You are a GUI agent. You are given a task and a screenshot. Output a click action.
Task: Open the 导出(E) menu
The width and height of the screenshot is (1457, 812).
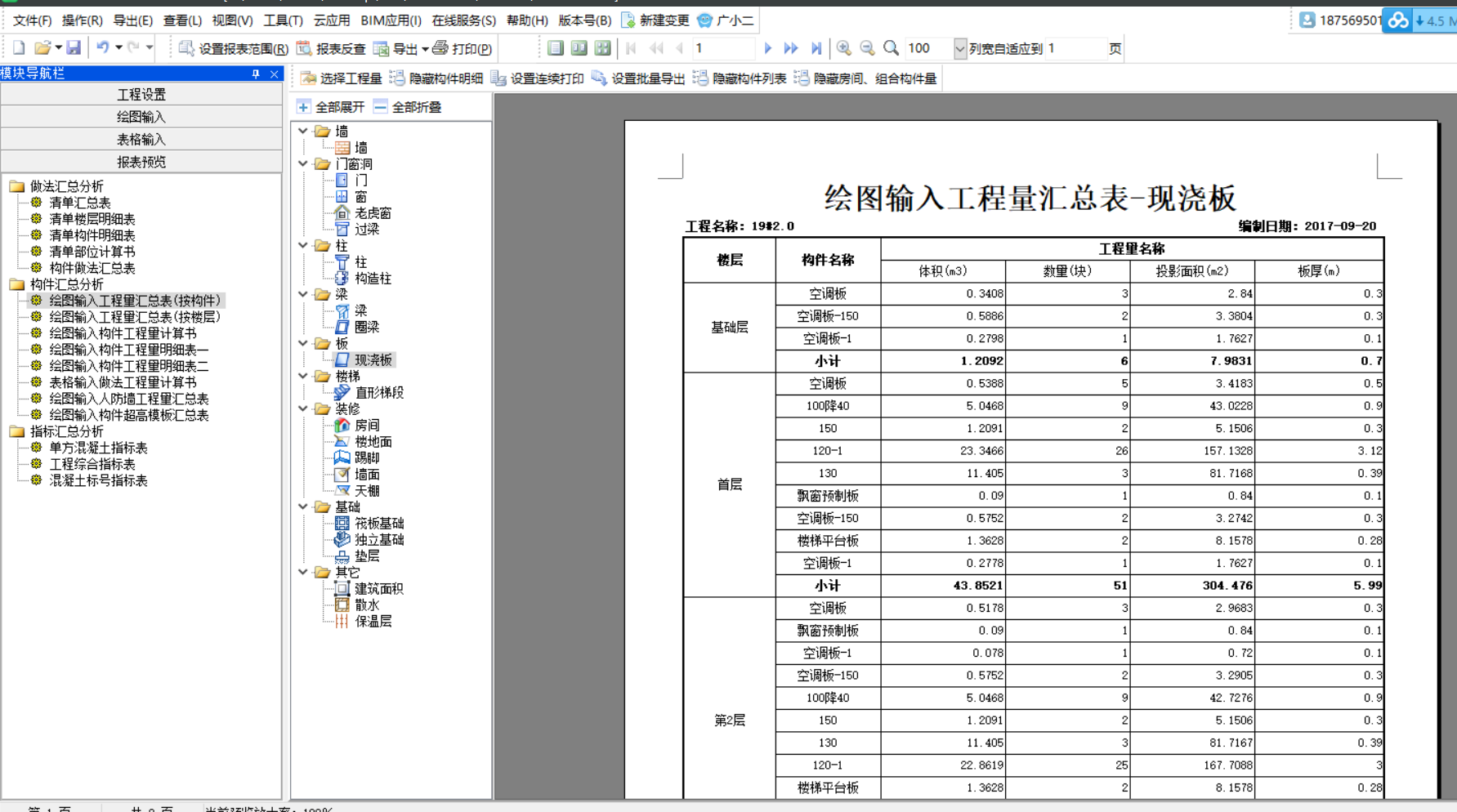coord(132,20)
